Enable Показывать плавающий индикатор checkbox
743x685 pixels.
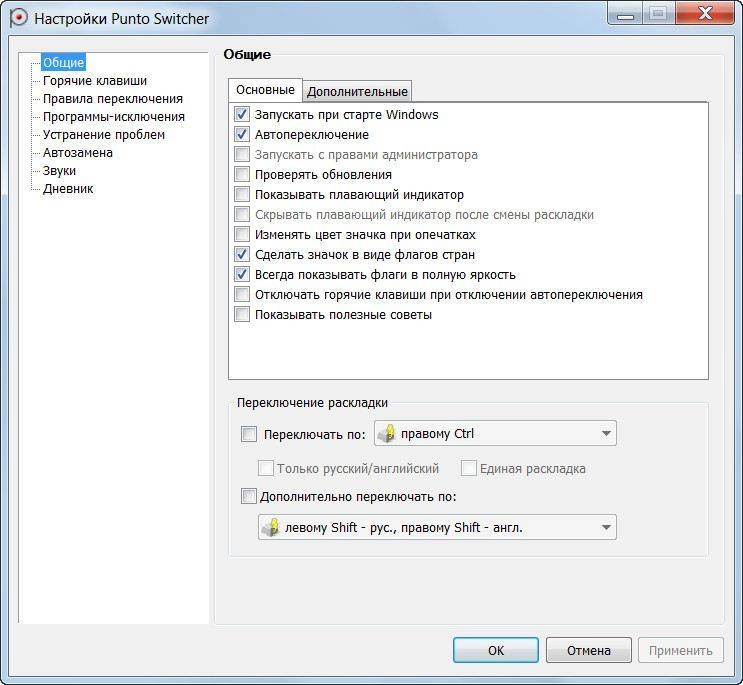point(242,194)
